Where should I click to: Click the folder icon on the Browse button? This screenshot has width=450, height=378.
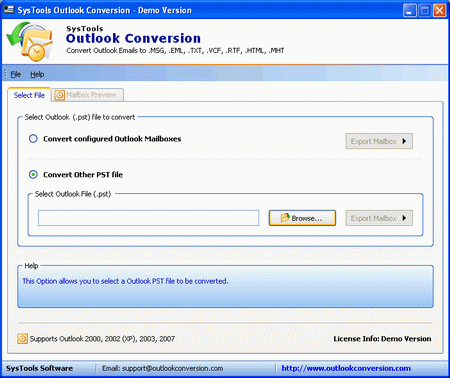coord(285,218)
